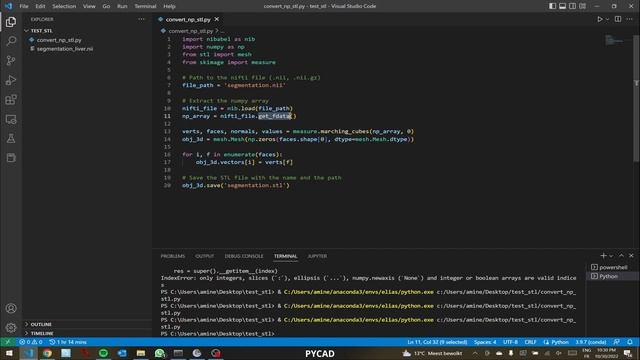Image resolution: width=640 pixels, height=360 pixels.
Task: Select the convert_np_stl.py editor tab
Action: pos(188,19)
